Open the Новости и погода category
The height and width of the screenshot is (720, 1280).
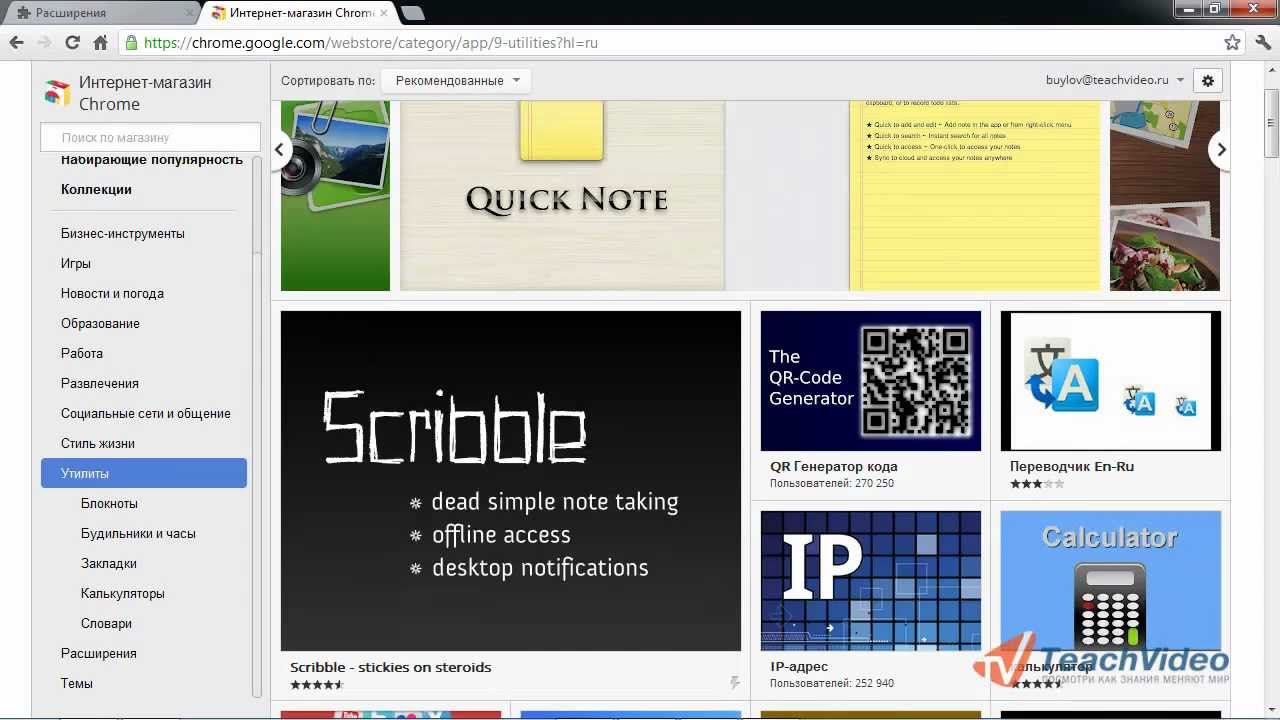click(x=112, y=294)
